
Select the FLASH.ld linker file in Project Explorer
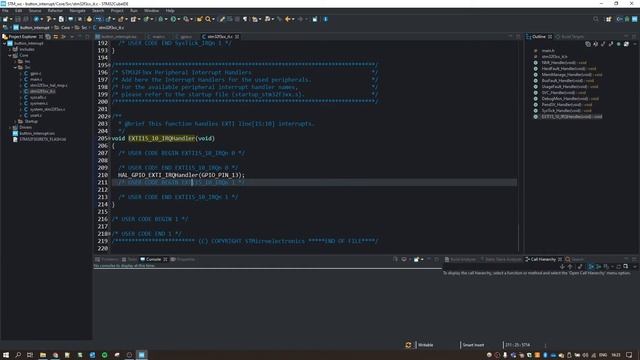[42, 139]
